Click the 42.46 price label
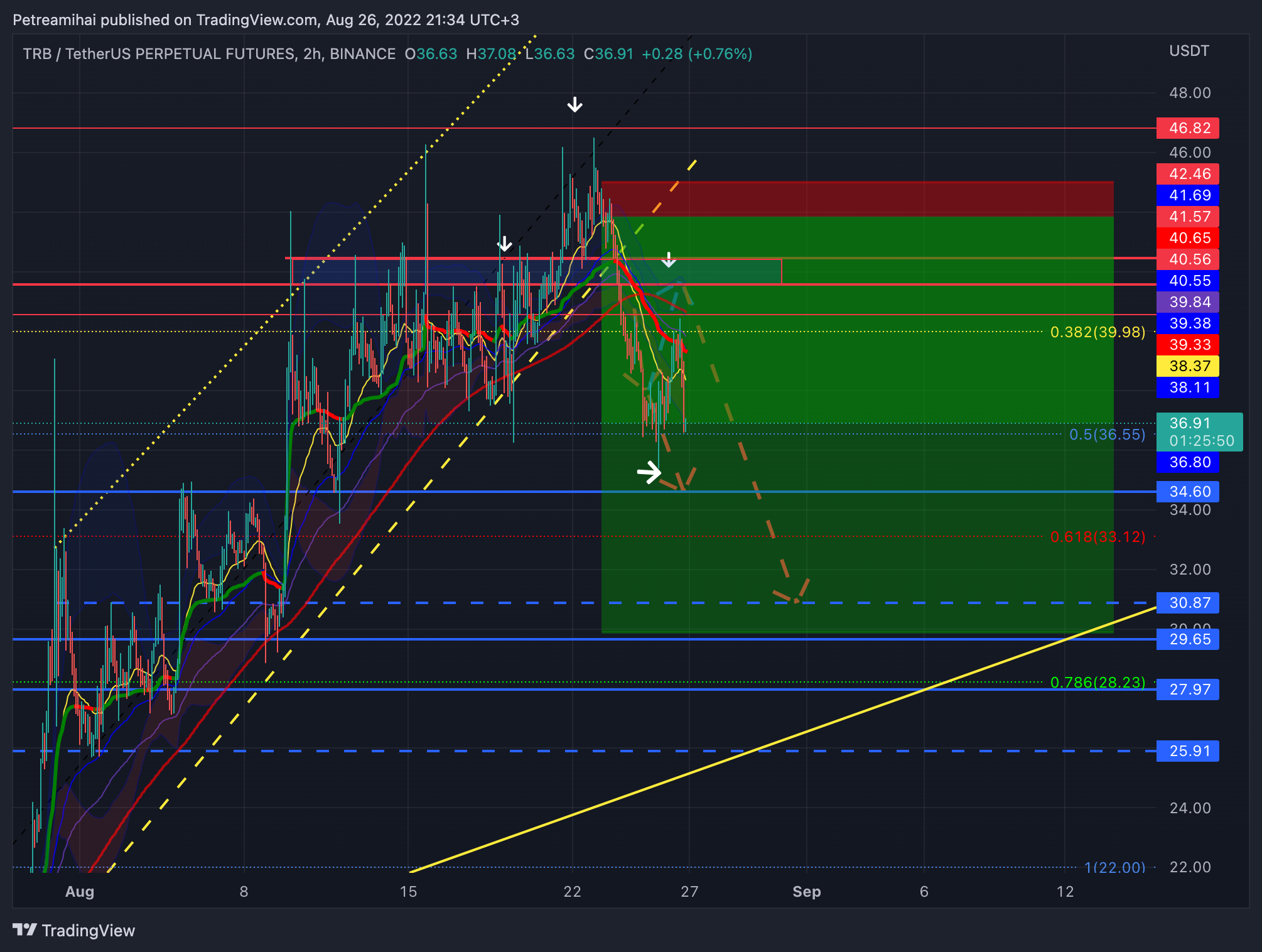 click(x=1187, y=174)
